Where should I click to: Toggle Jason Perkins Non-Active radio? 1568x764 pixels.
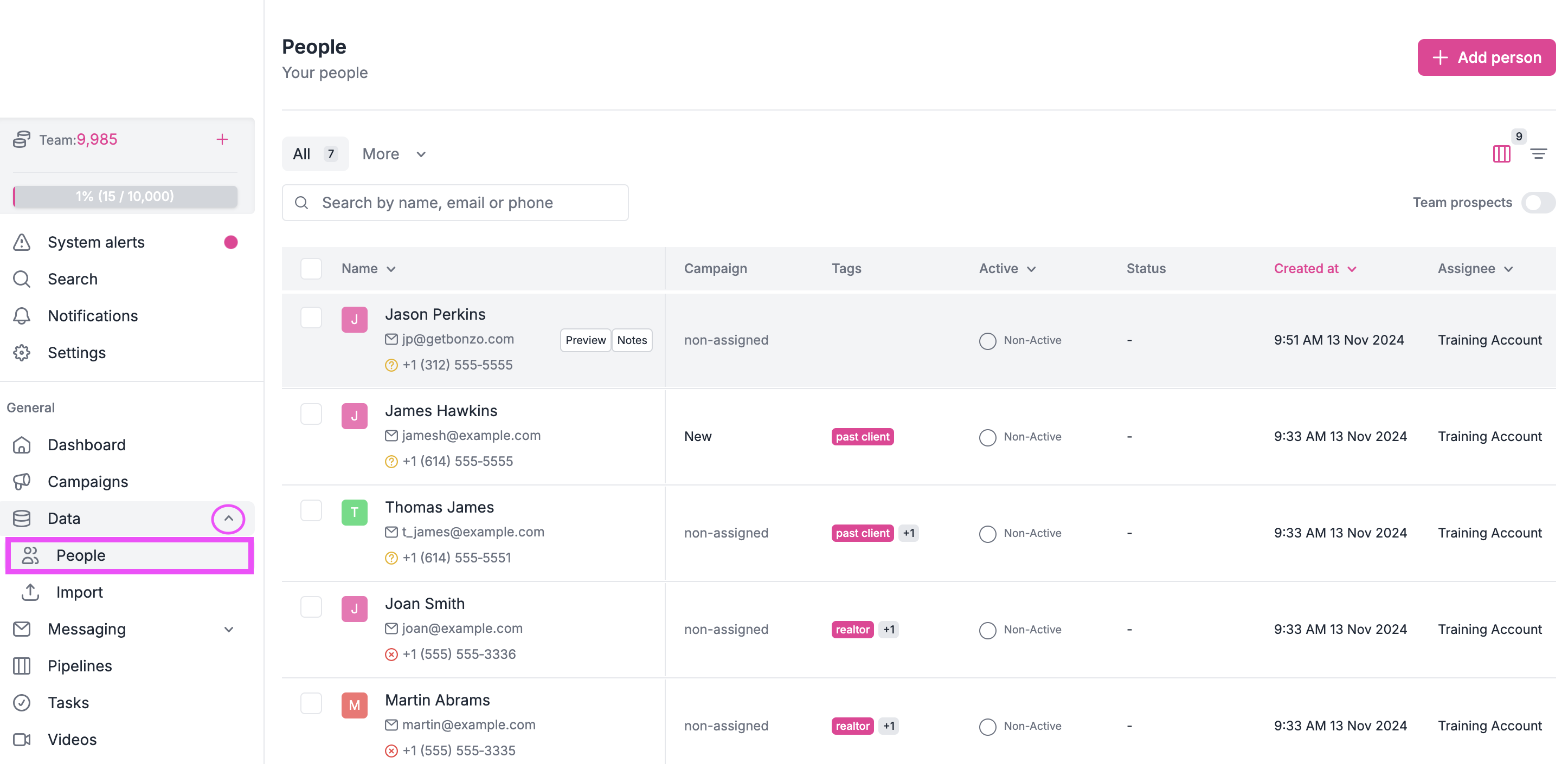pos(987,341)
